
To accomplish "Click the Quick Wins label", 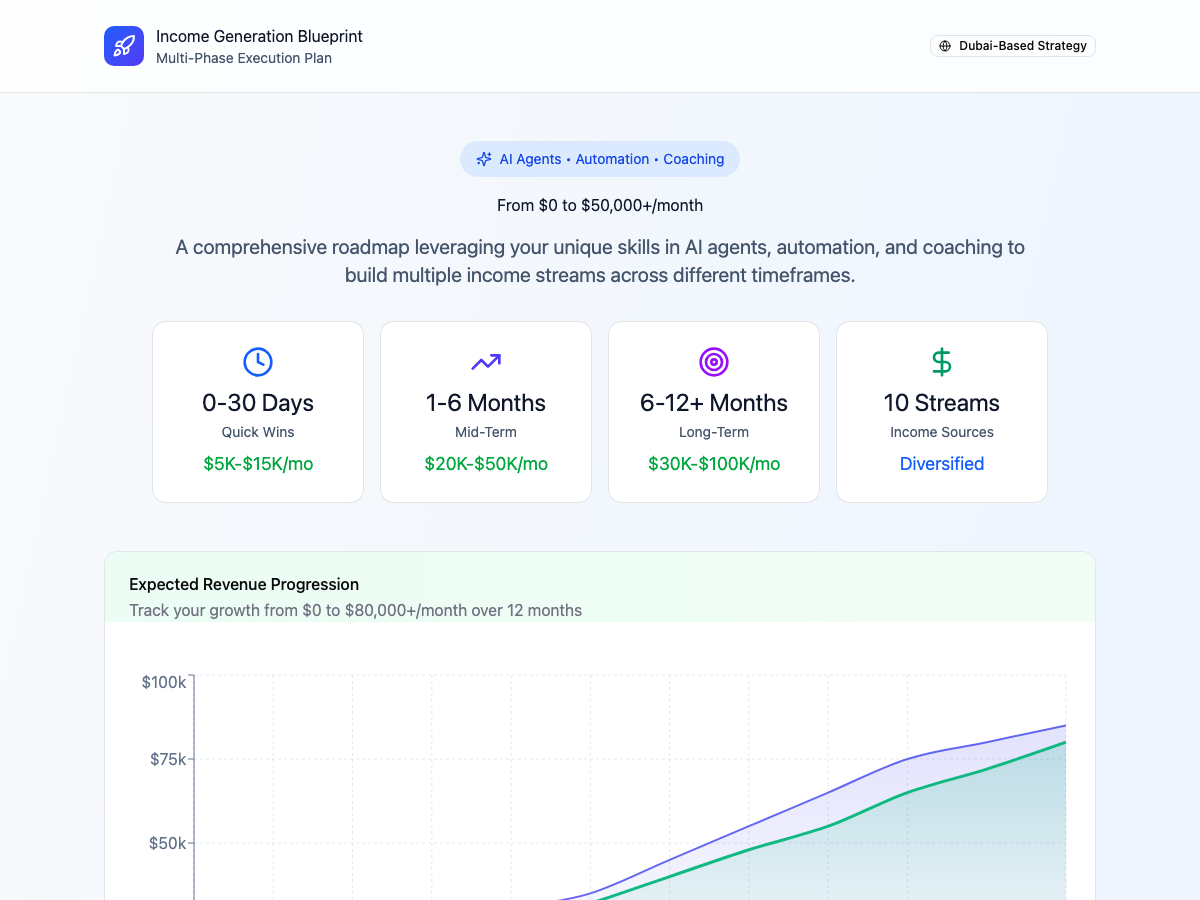I will (258, 432).
